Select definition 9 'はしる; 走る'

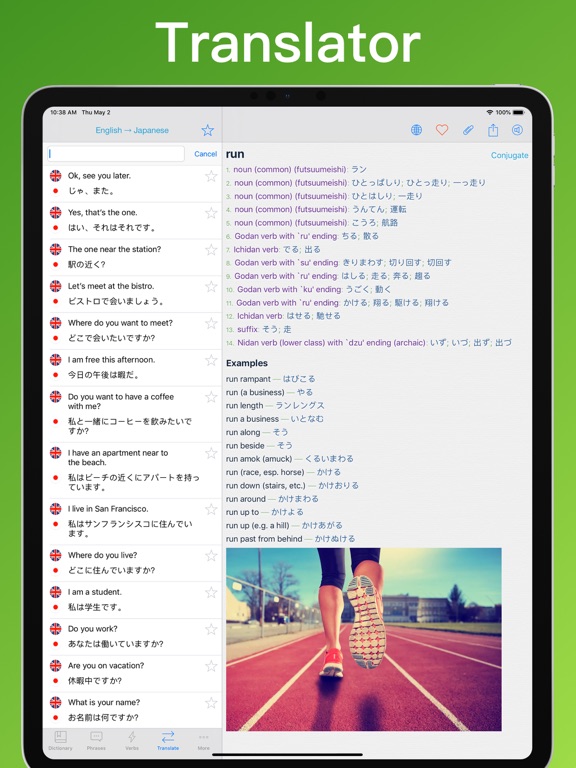[328, 276]
